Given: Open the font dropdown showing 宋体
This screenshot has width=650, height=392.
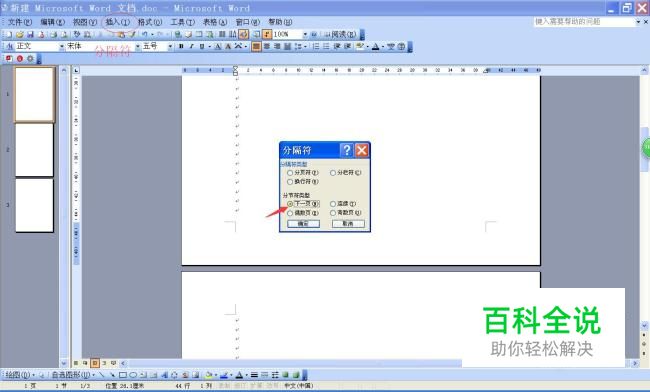Looking at the screenshot, I should coord(138,46).
